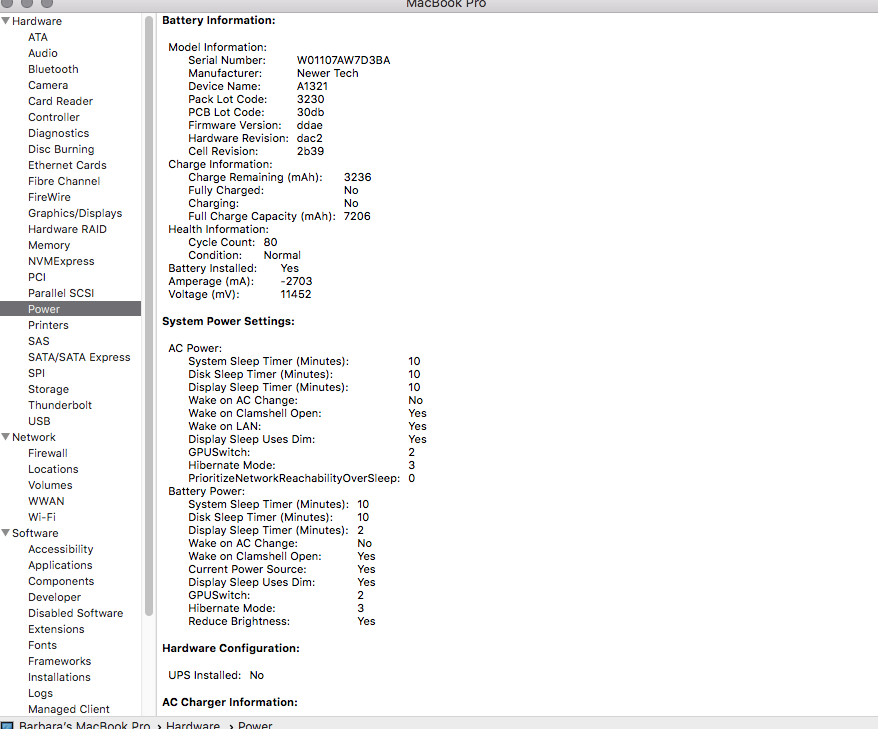Image resolution: width=878 pixels, height=729 pixels.
Task: Click the computer icon in path bar
Action: point(7,725)
